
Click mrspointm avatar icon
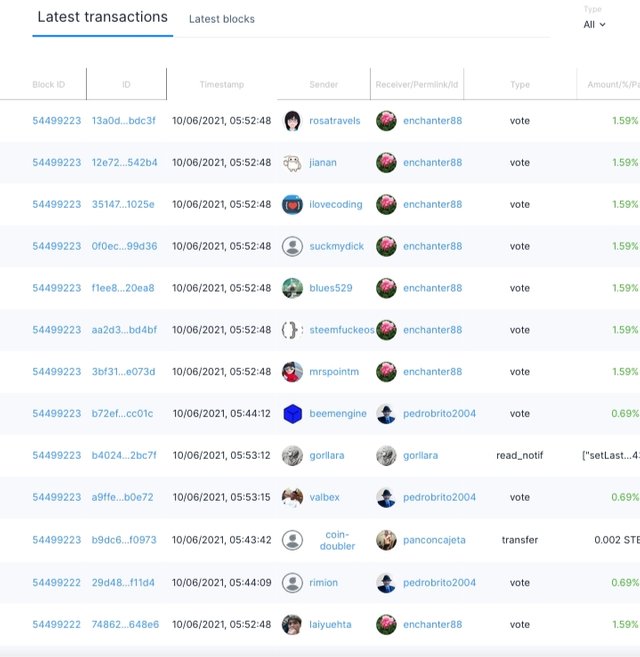[292, 372]
